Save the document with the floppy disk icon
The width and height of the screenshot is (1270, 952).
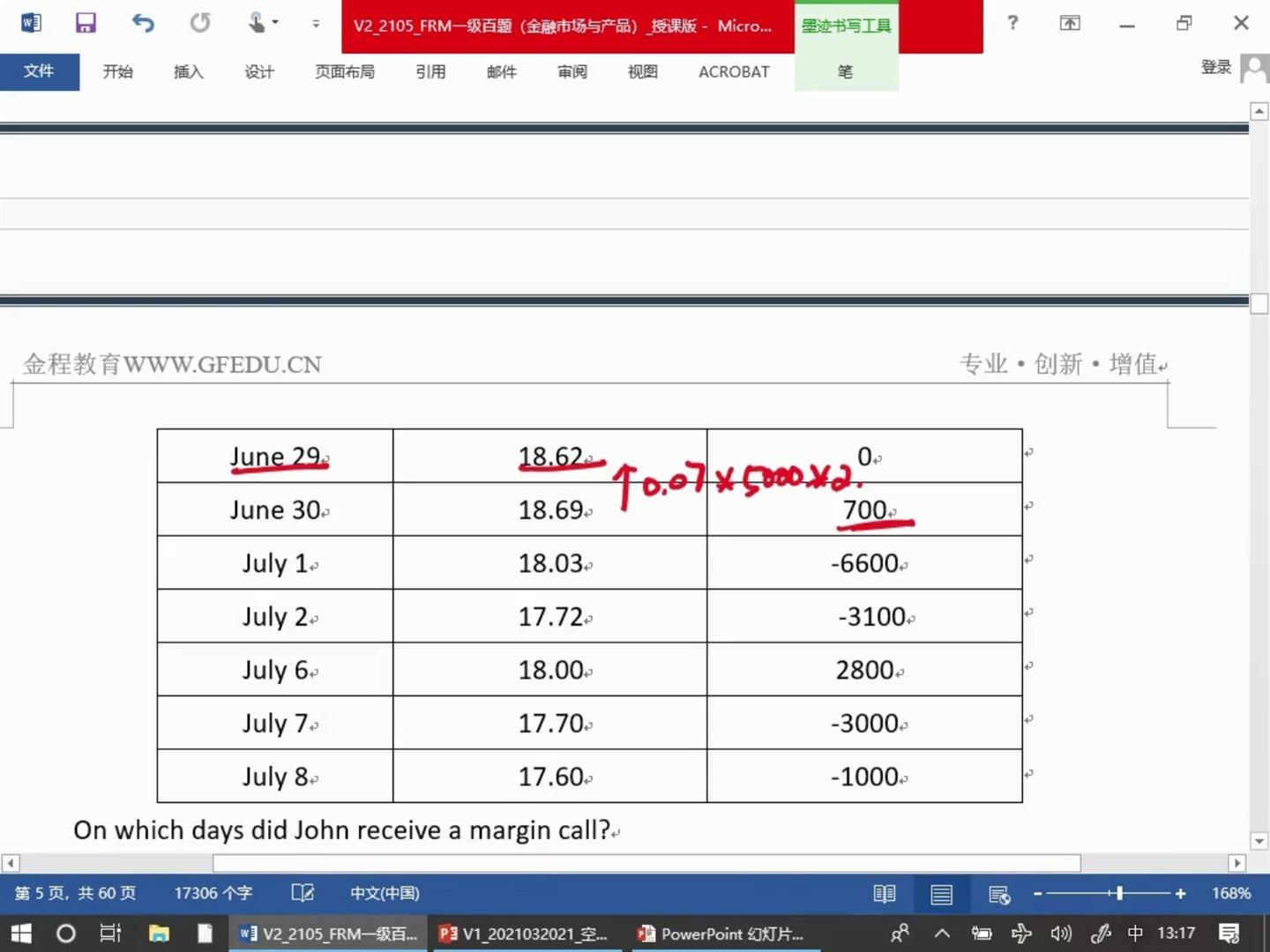86,23
